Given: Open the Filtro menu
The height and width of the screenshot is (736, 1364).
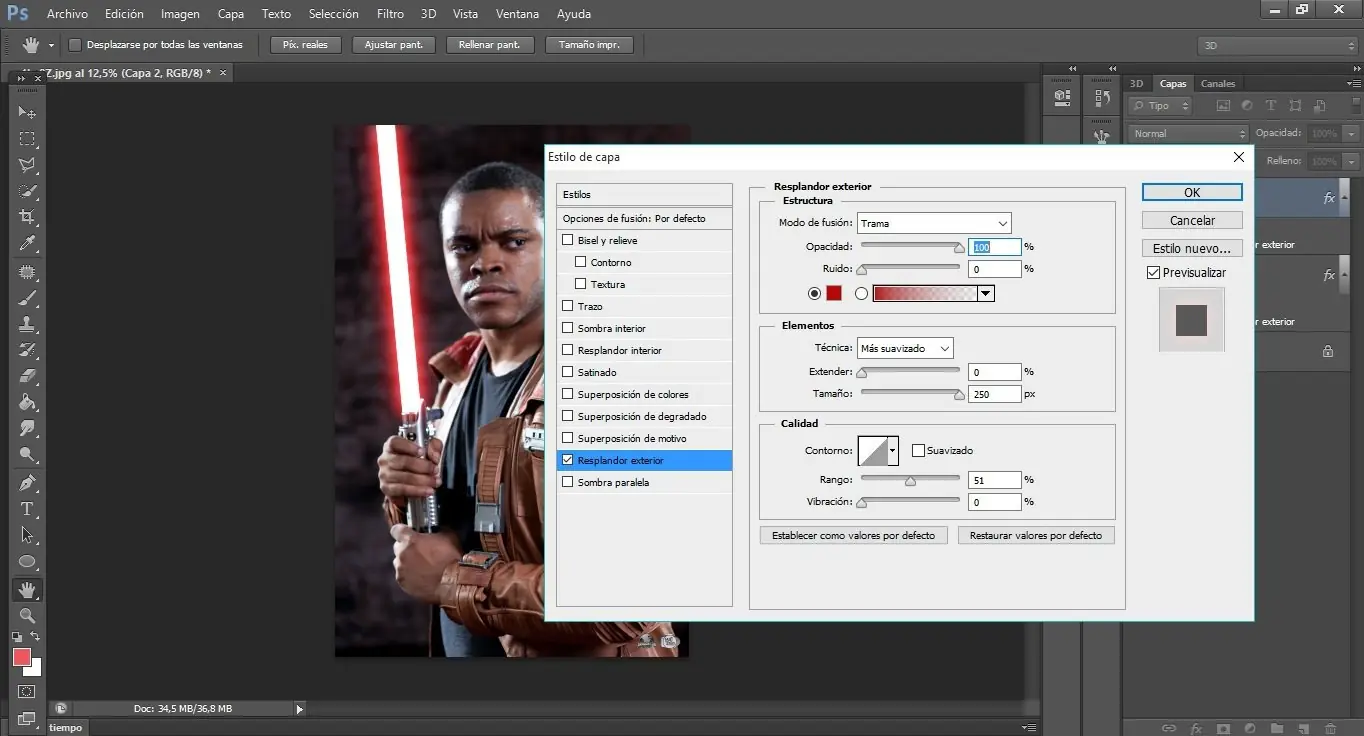Looking at the screenshot, I should [390, 14].
